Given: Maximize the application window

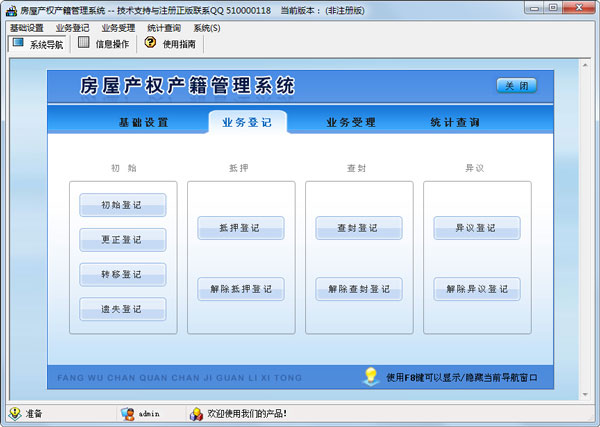Looking at the screenshot, I should (x=553, y=8).
